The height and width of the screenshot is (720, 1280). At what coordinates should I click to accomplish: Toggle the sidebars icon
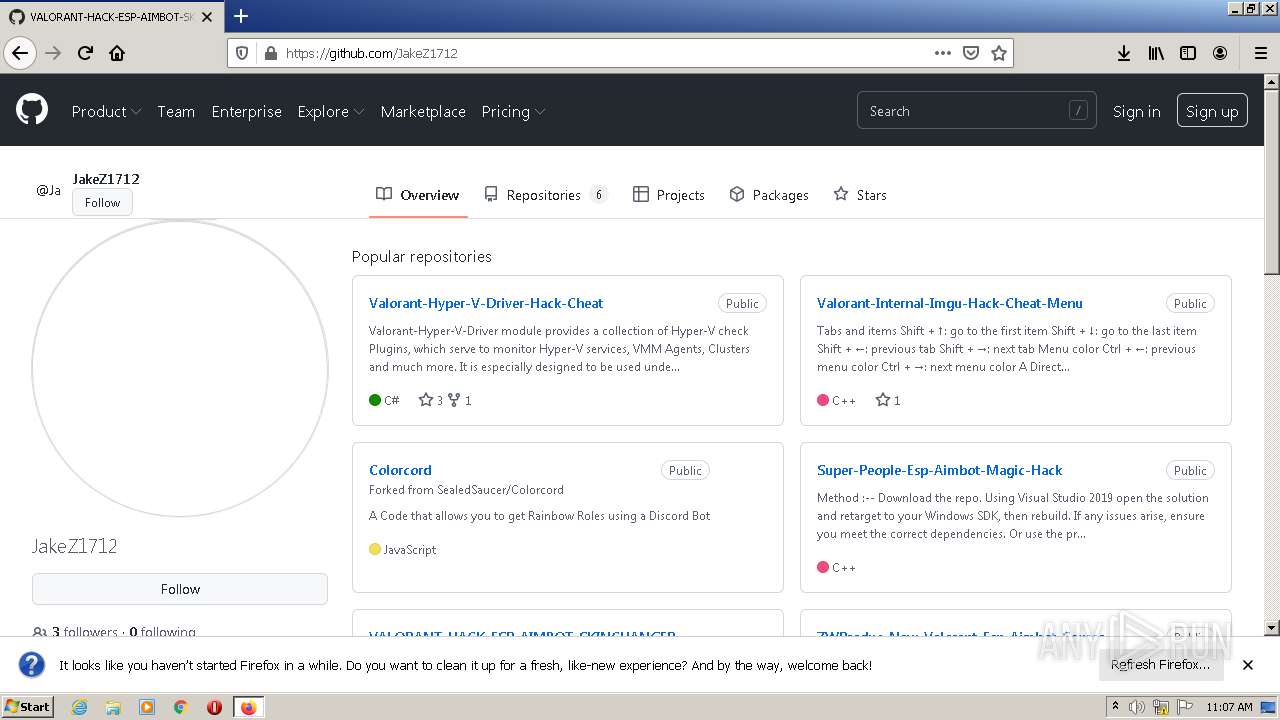[1188, 53]
